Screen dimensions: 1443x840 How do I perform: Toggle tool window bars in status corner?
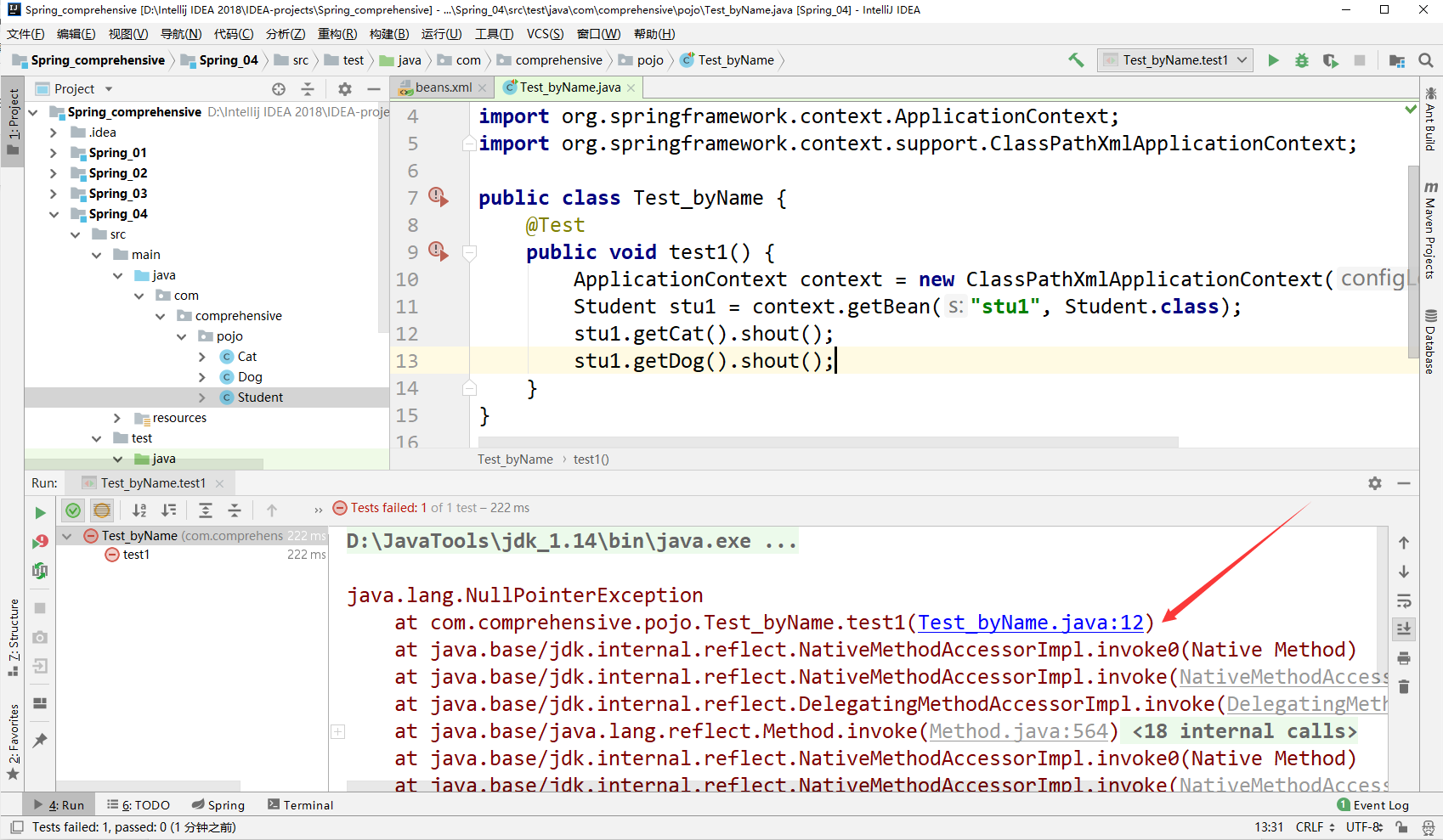(x=16, y=827)
